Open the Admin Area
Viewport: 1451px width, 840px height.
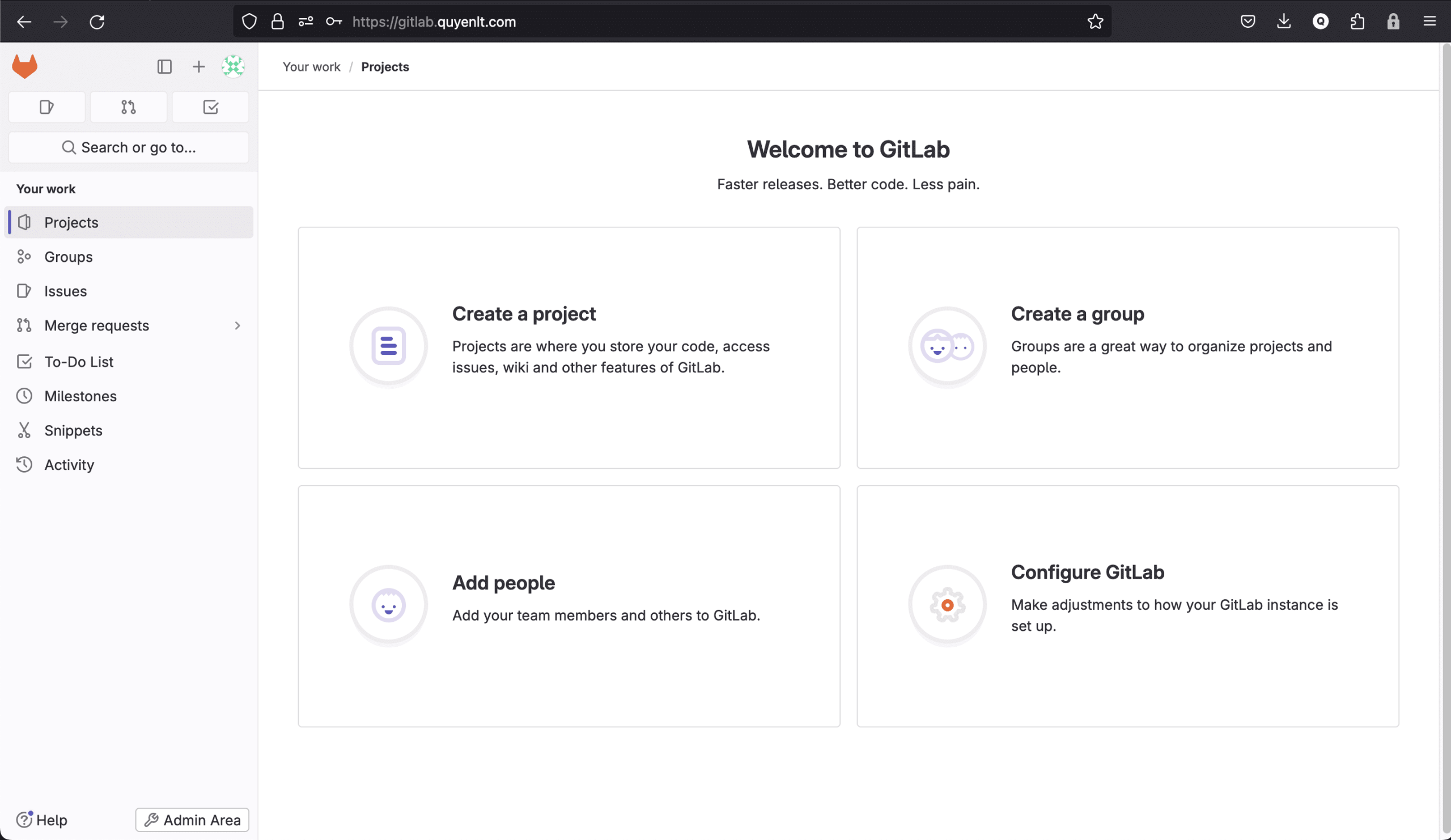[x=192, y=820]
